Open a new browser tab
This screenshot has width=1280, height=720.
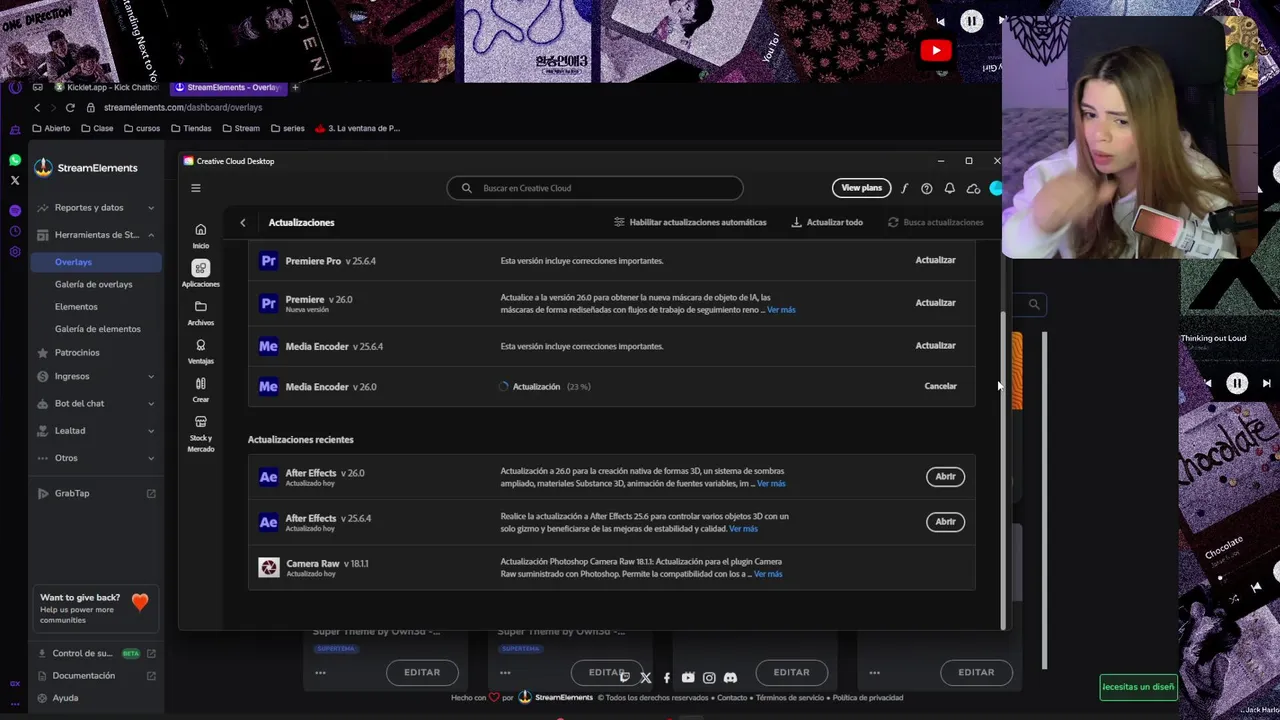point(295,87)
